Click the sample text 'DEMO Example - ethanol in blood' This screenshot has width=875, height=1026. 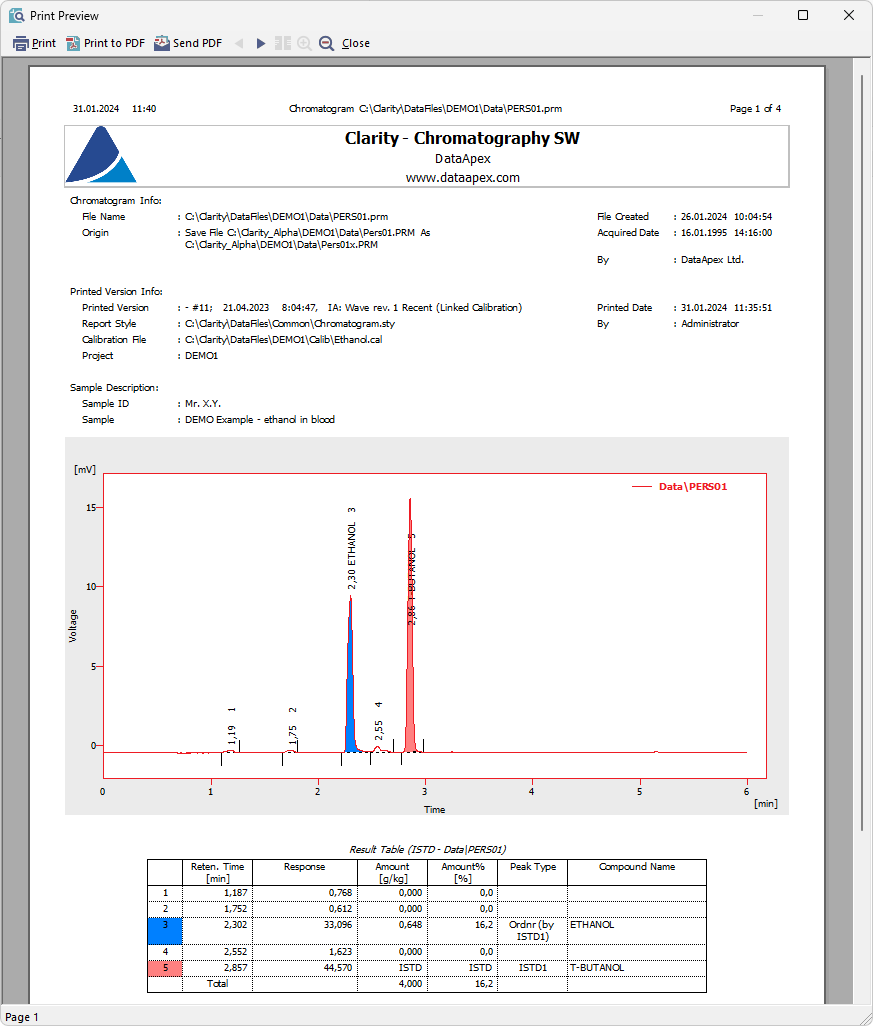(x=260, y=420)
